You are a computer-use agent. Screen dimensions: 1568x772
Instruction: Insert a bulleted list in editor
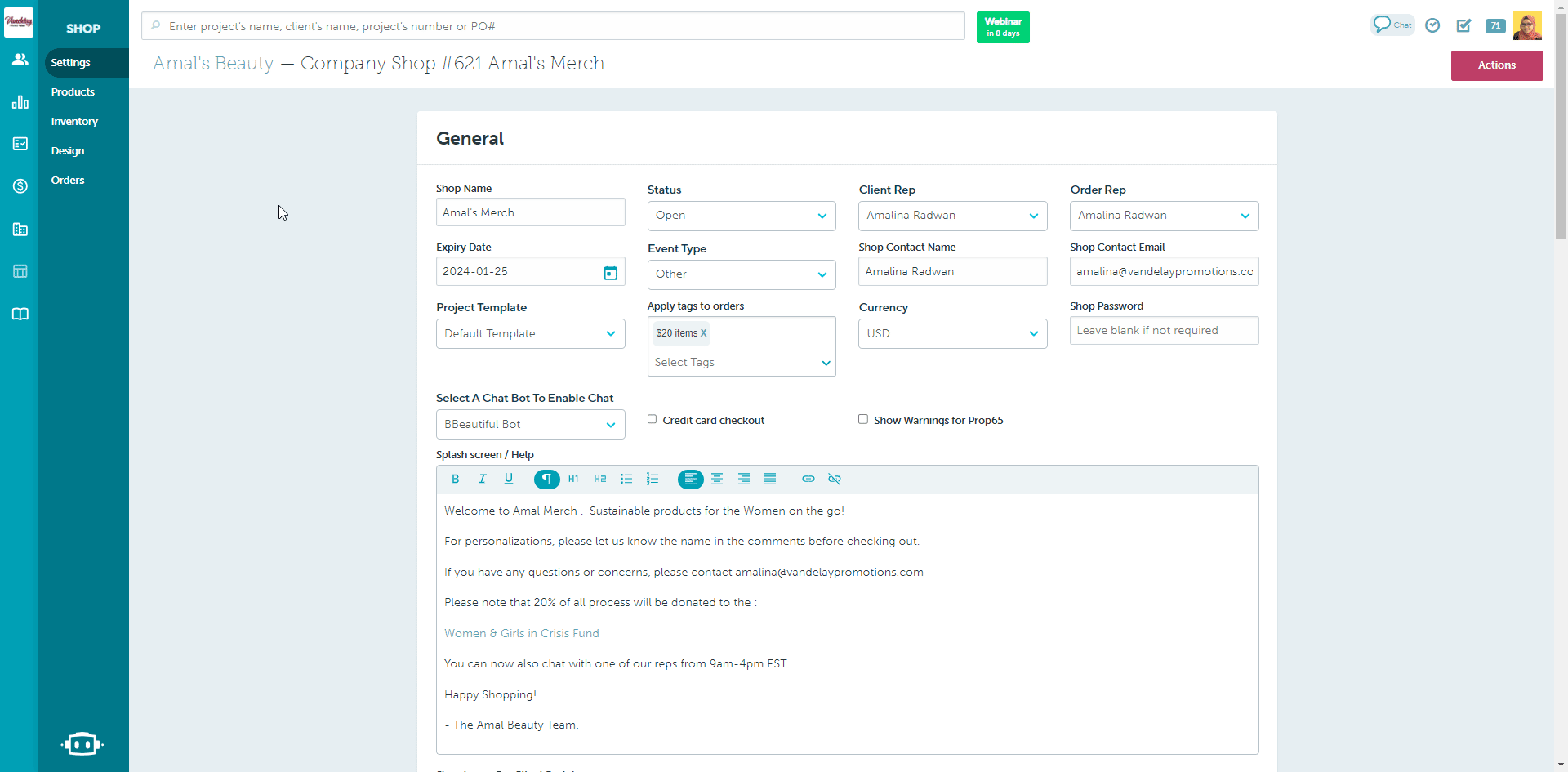[626, 480]
